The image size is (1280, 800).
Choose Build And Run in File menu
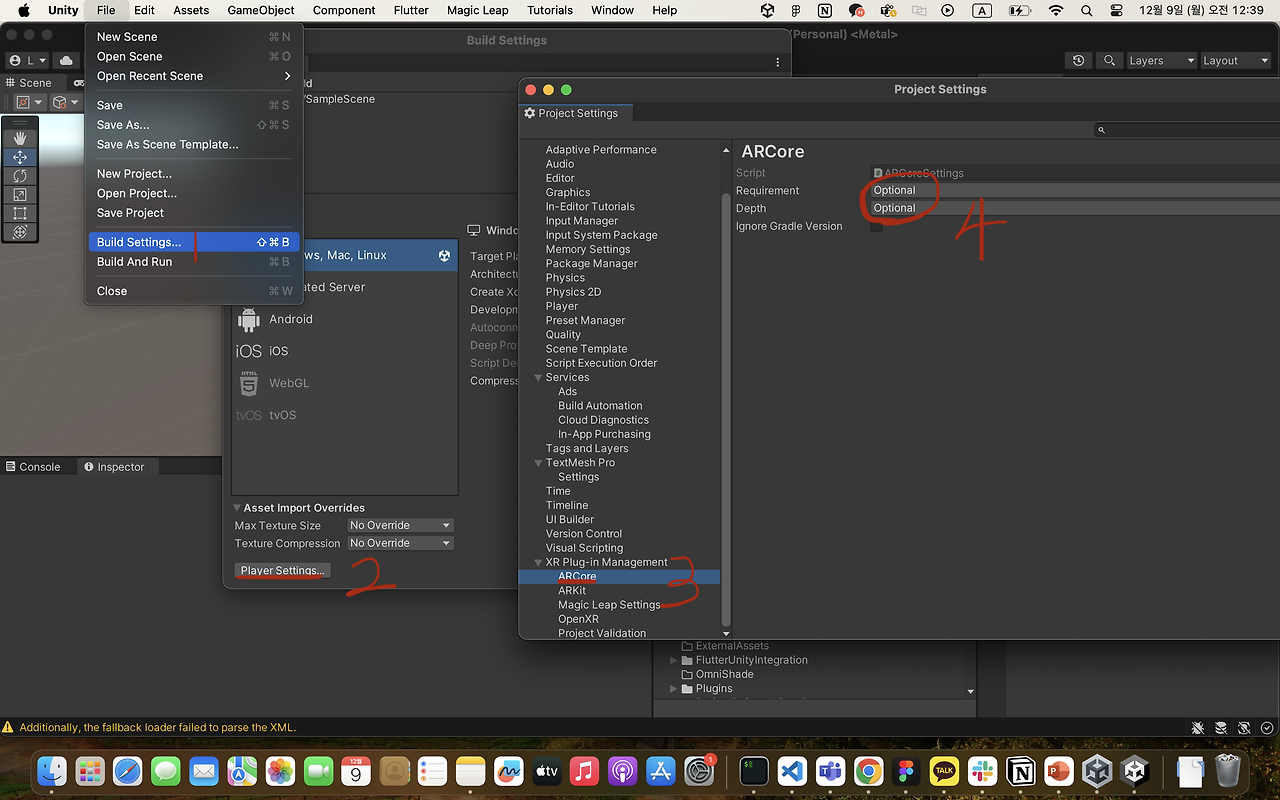pyautogui.click(x=193, y=262)
